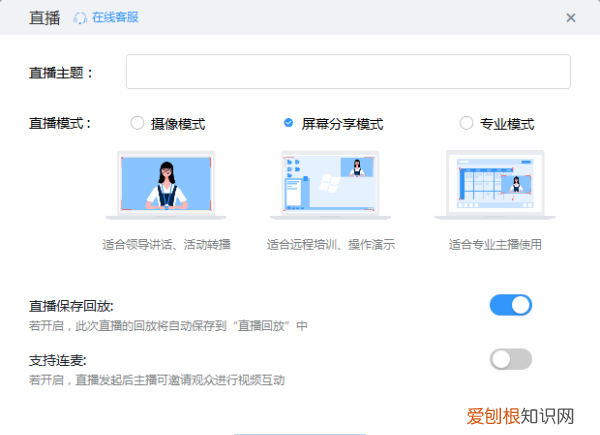600x435 pixels.
Task: Select the 屏幕分享模式 radio button
Action: pyautogui.click(x=289, y=123)
